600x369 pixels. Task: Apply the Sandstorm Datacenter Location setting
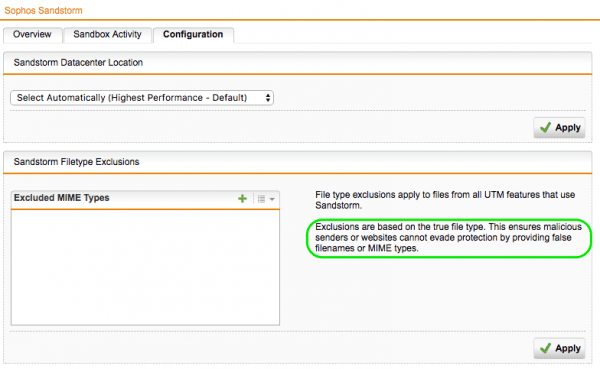[559, 127]
